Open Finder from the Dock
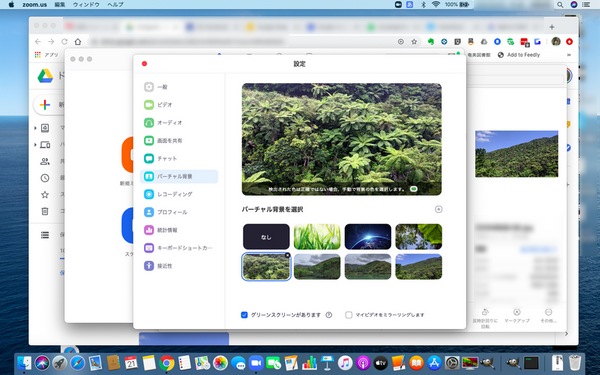 24,363
